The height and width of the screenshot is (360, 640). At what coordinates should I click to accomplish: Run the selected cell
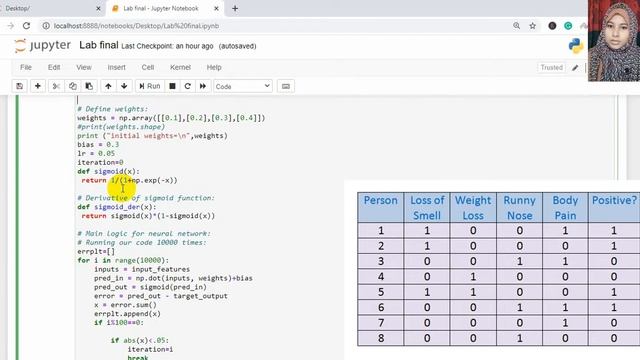click(150, 86)
